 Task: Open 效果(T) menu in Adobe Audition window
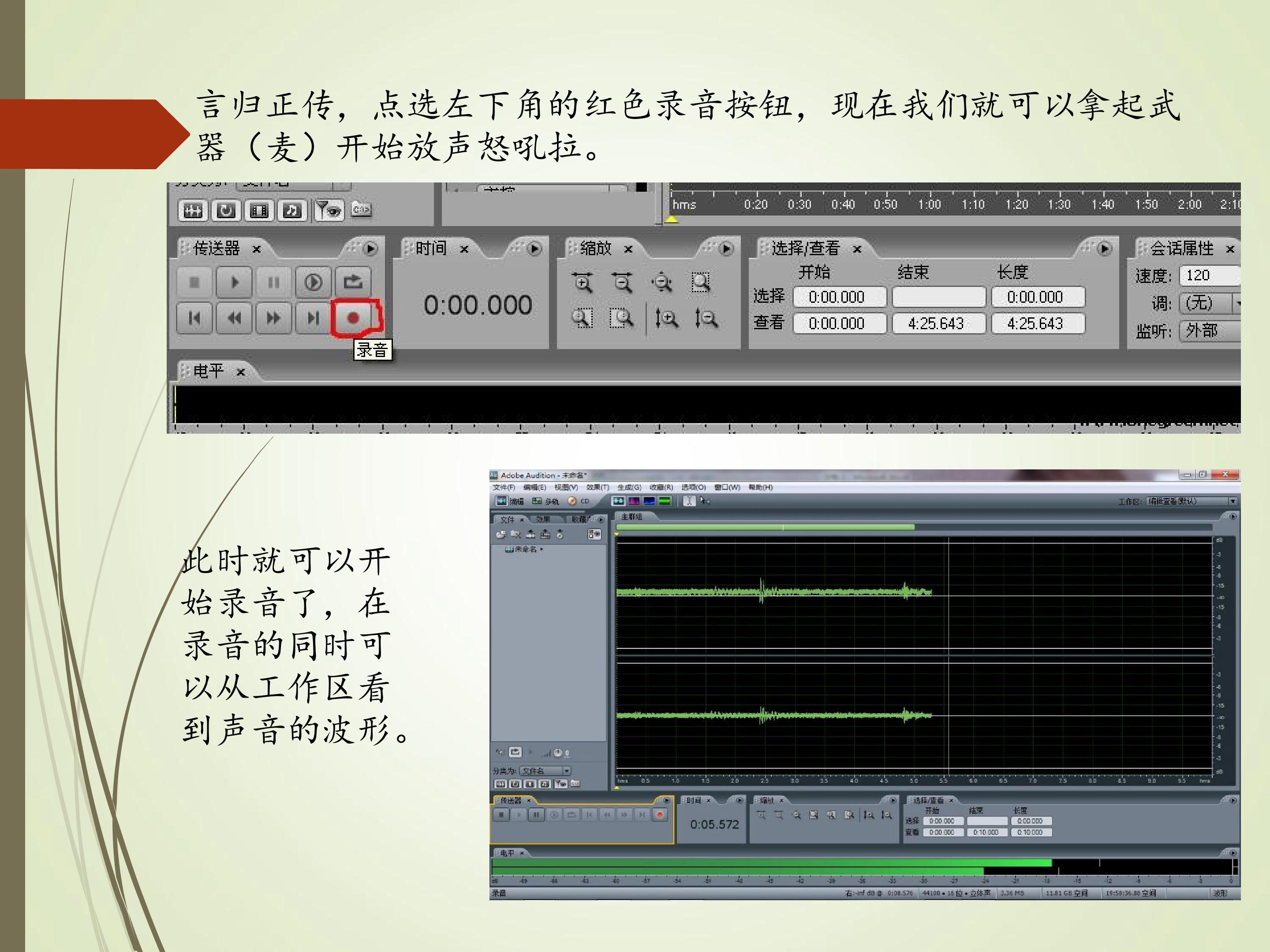pyautogui.click(x=598, y=487)
